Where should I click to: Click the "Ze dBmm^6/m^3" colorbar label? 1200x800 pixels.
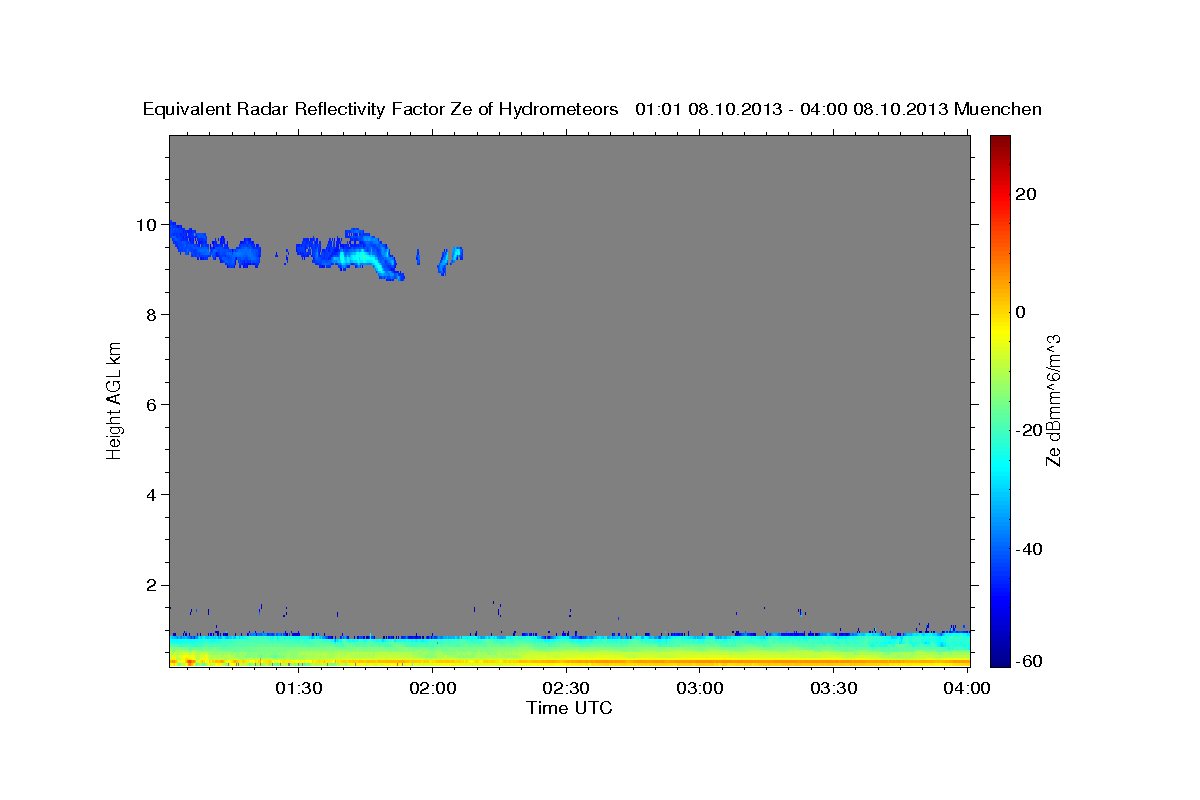coord(1053,401)
